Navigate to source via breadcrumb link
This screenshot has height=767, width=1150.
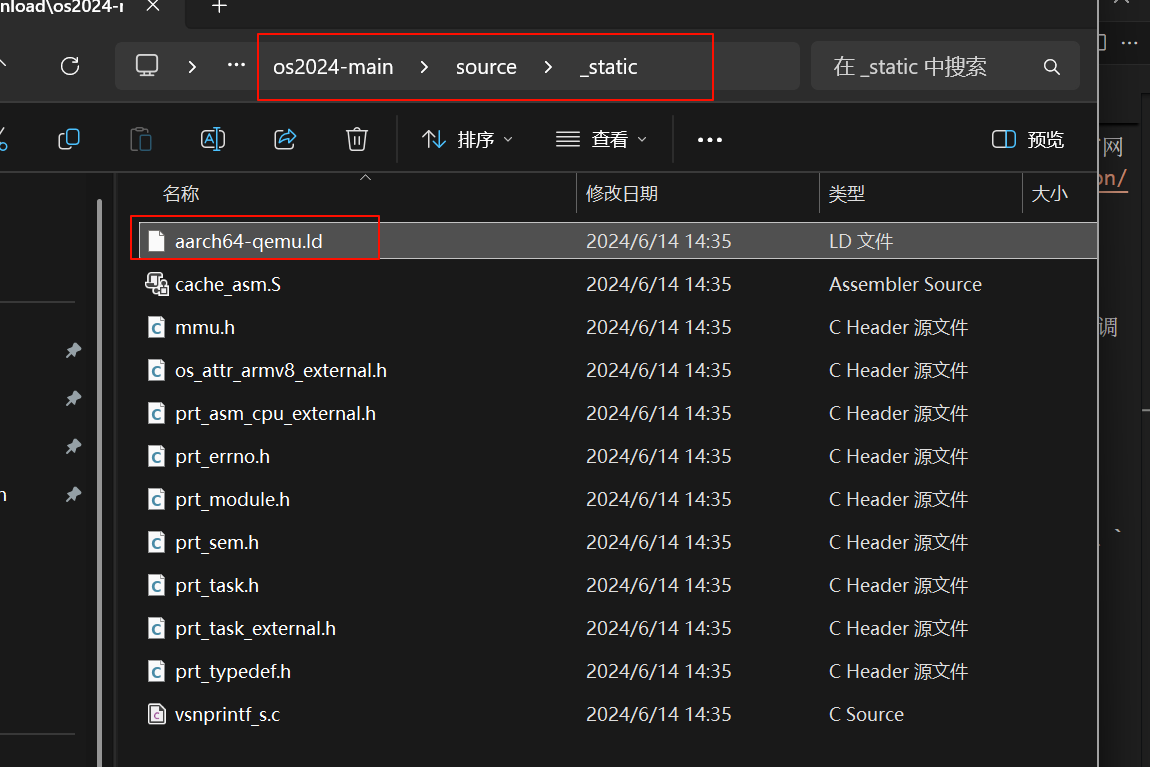pos(486,66)
